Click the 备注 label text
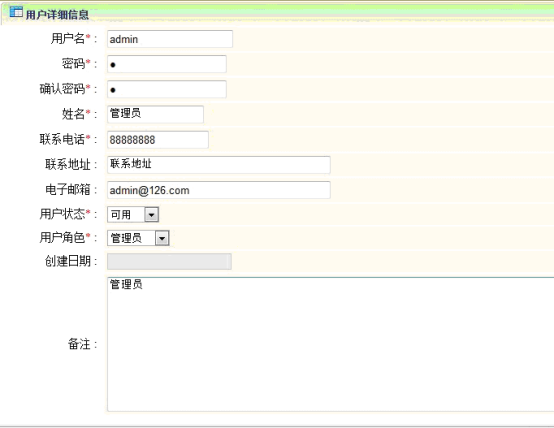Screen dimensions: 554x428 point(79,344)
